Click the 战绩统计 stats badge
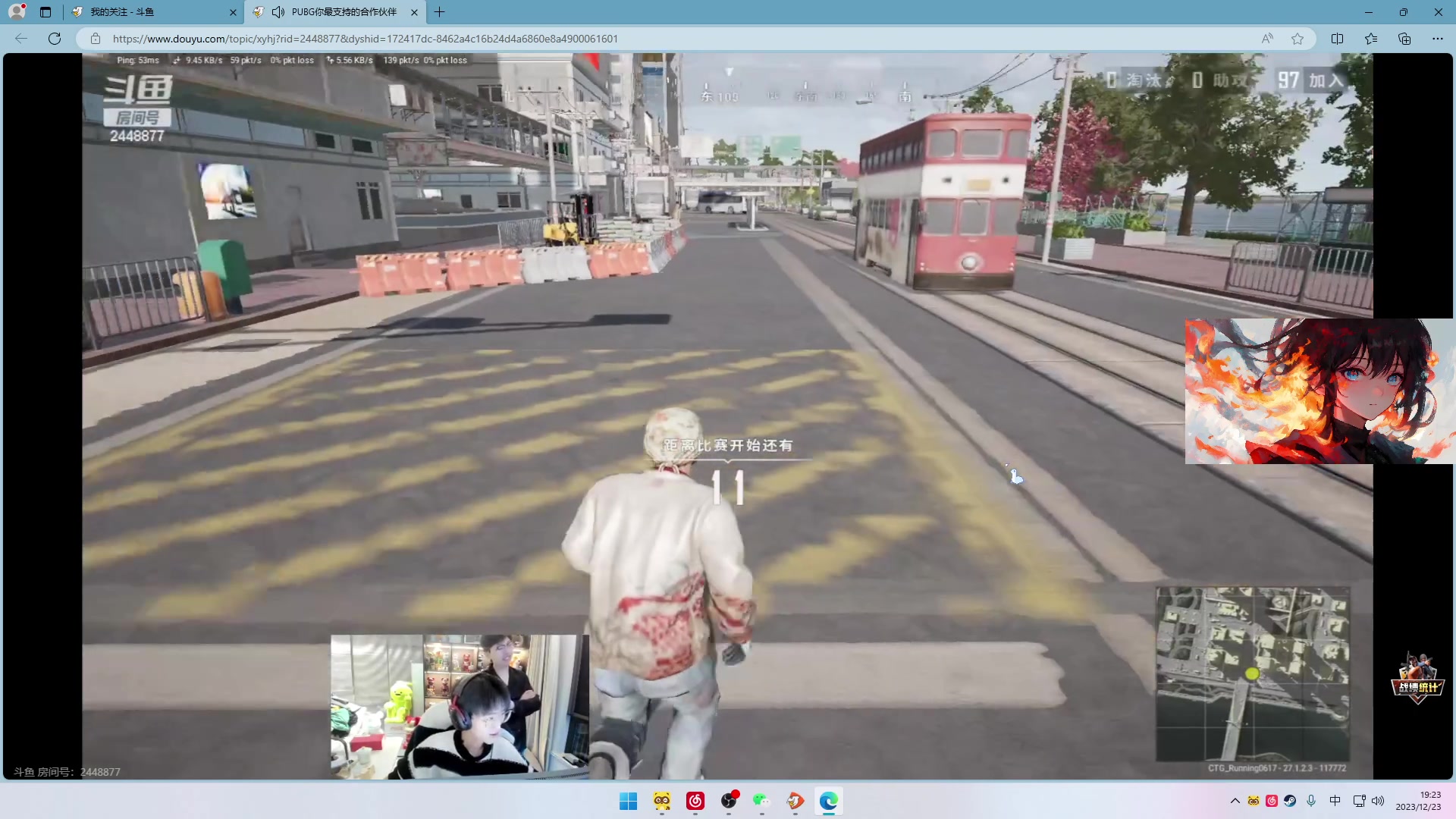The image size is (1456, 819). coord(1417,679)
